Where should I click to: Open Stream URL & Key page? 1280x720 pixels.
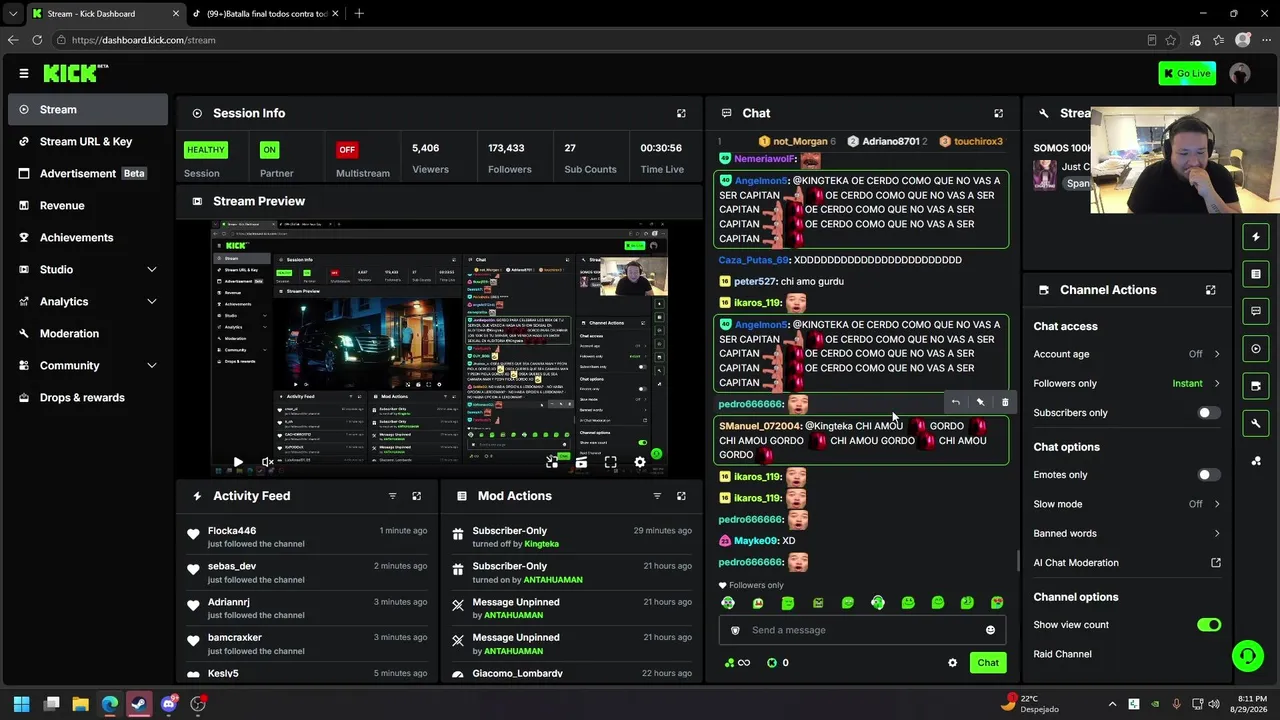tap(88, 142)
